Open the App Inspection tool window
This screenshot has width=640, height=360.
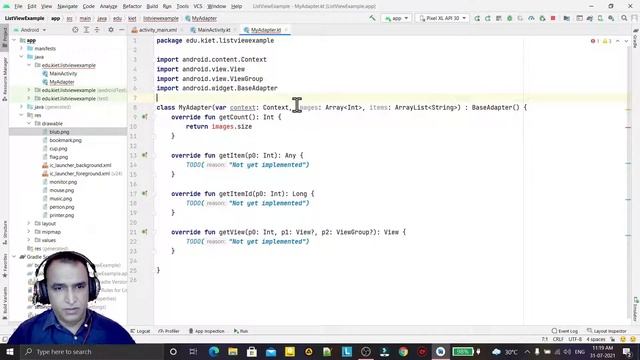click(207, 331)
